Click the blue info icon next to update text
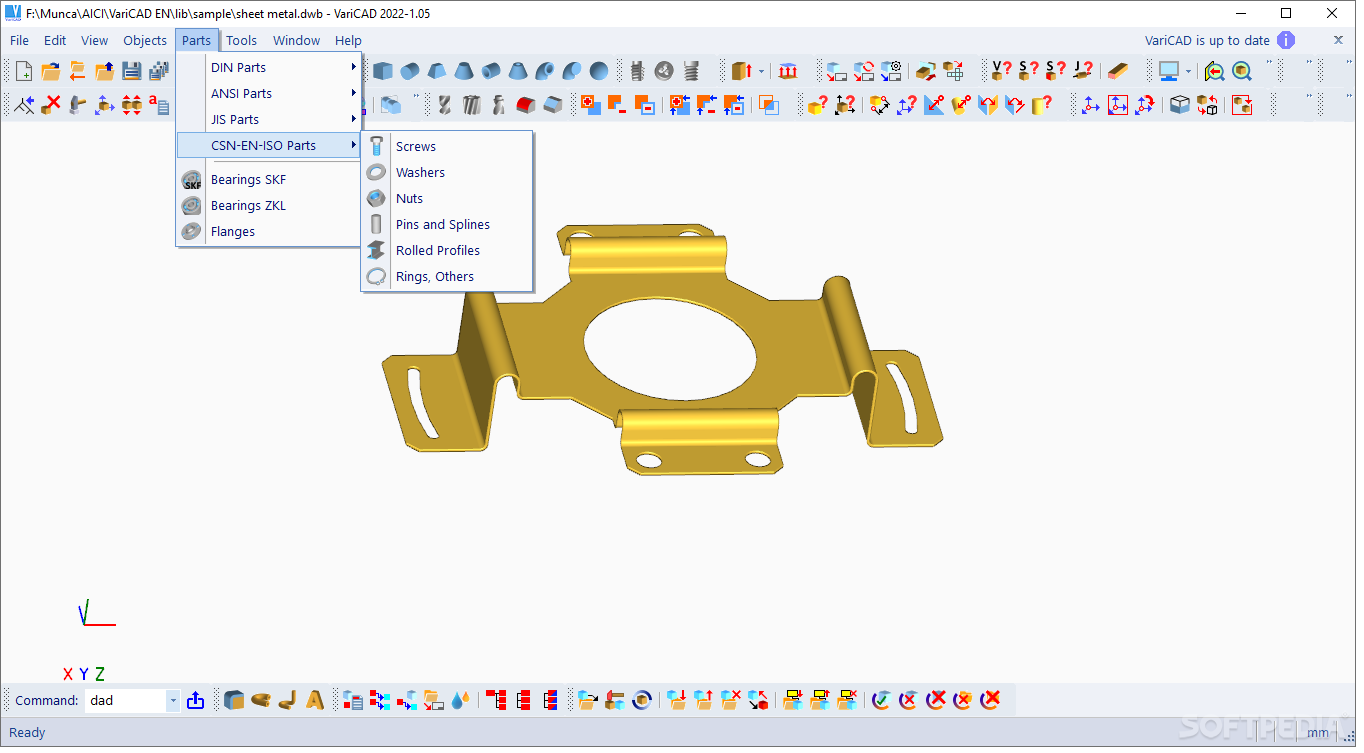The image size is (1364, 753). [1286, 40]
